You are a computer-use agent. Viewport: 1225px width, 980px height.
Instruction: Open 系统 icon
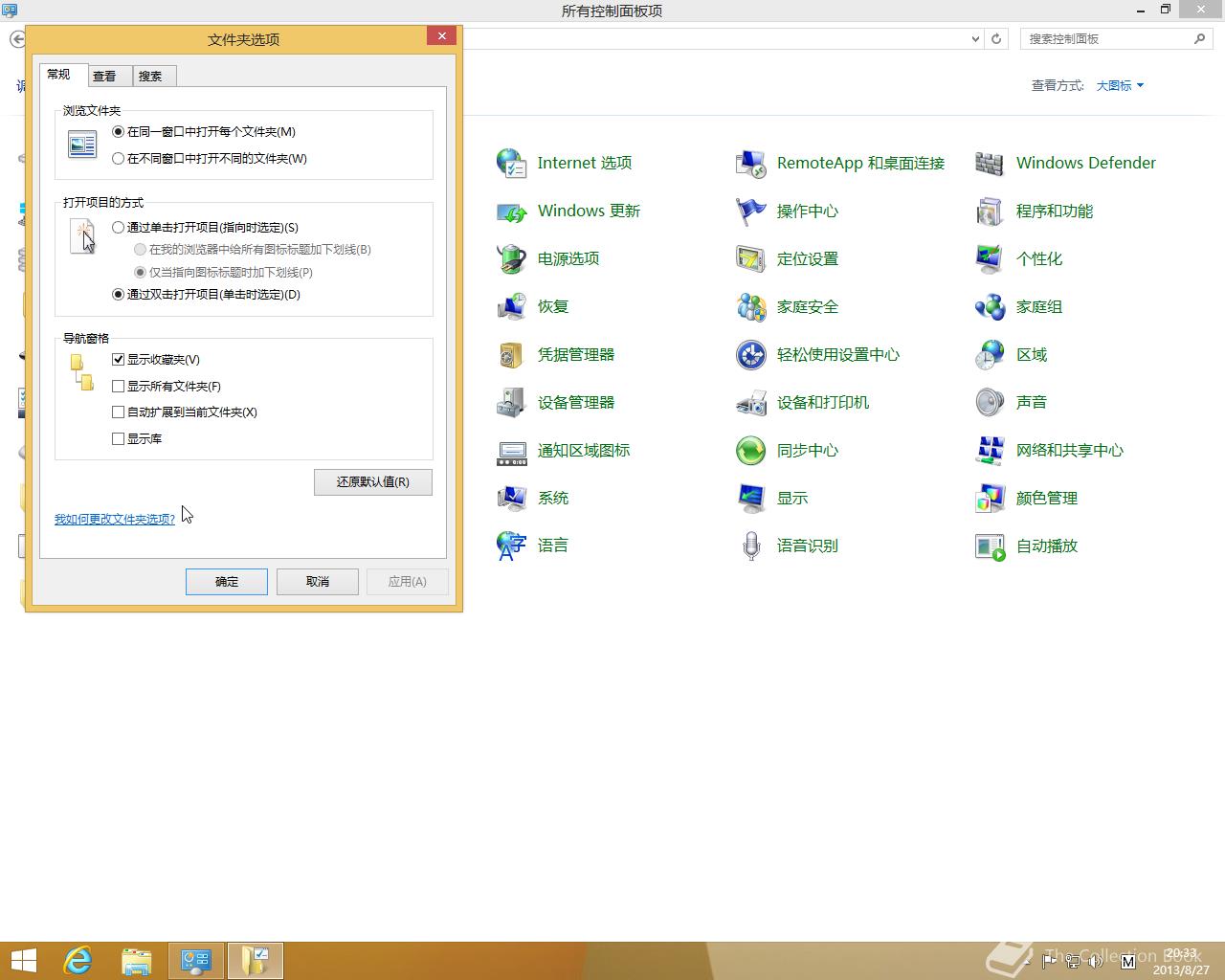click(511, 498)
